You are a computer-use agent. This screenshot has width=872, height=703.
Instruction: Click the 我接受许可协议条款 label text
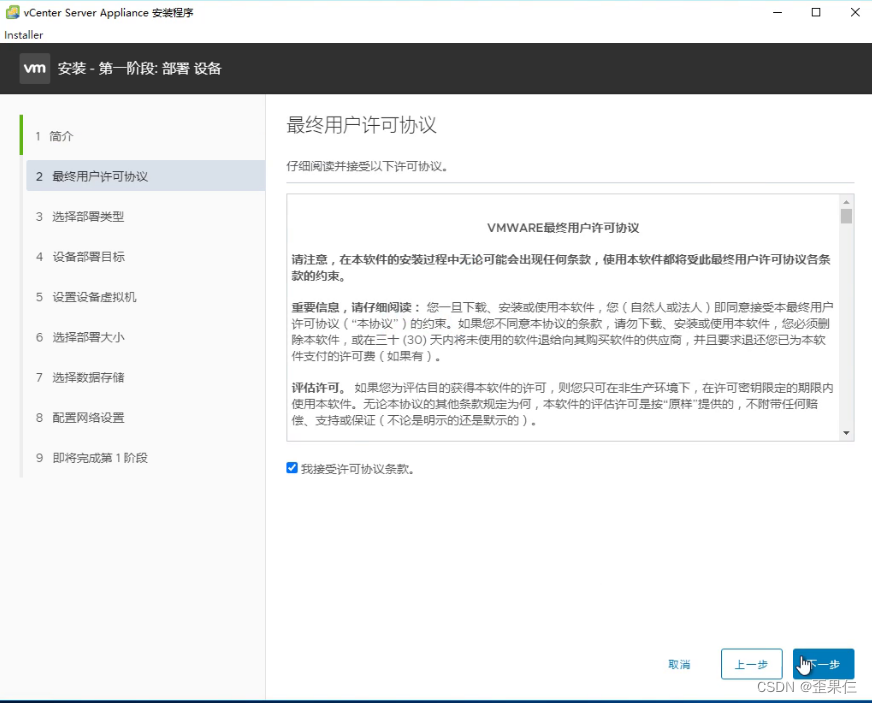357,469
